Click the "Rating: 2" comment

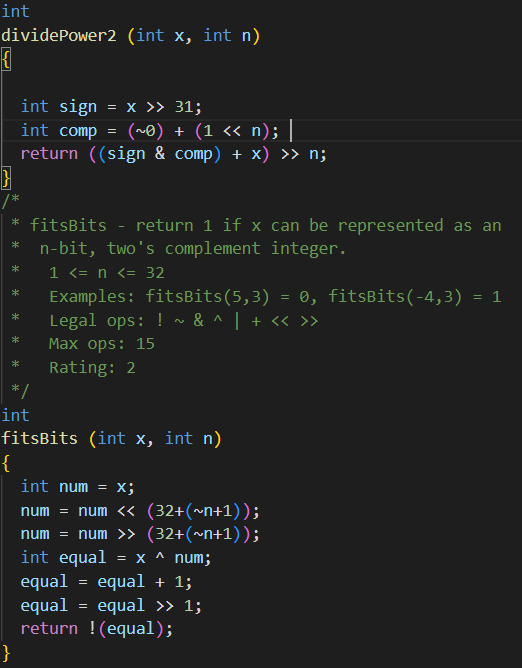point(92,368)
